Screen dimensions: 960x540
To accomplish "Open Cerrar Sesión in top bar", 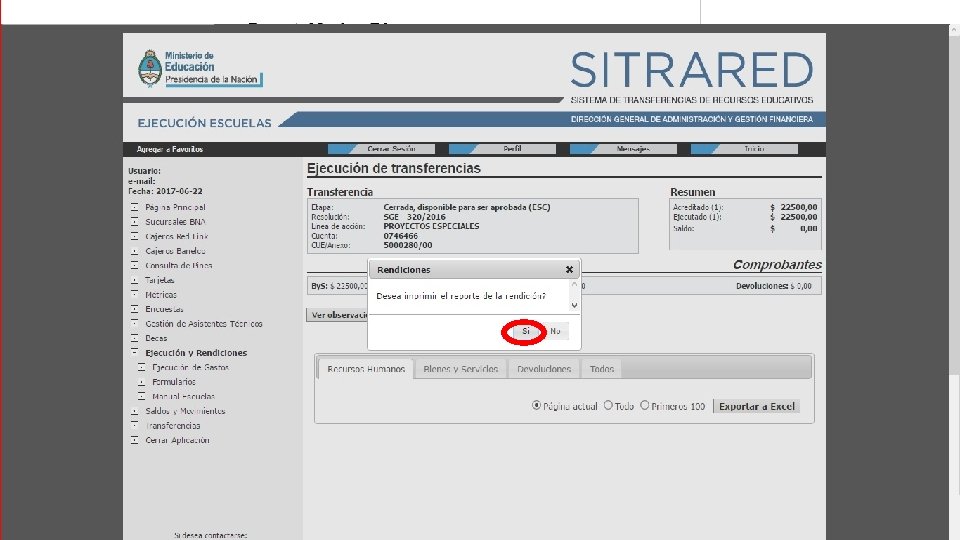I will pos(381,149).
